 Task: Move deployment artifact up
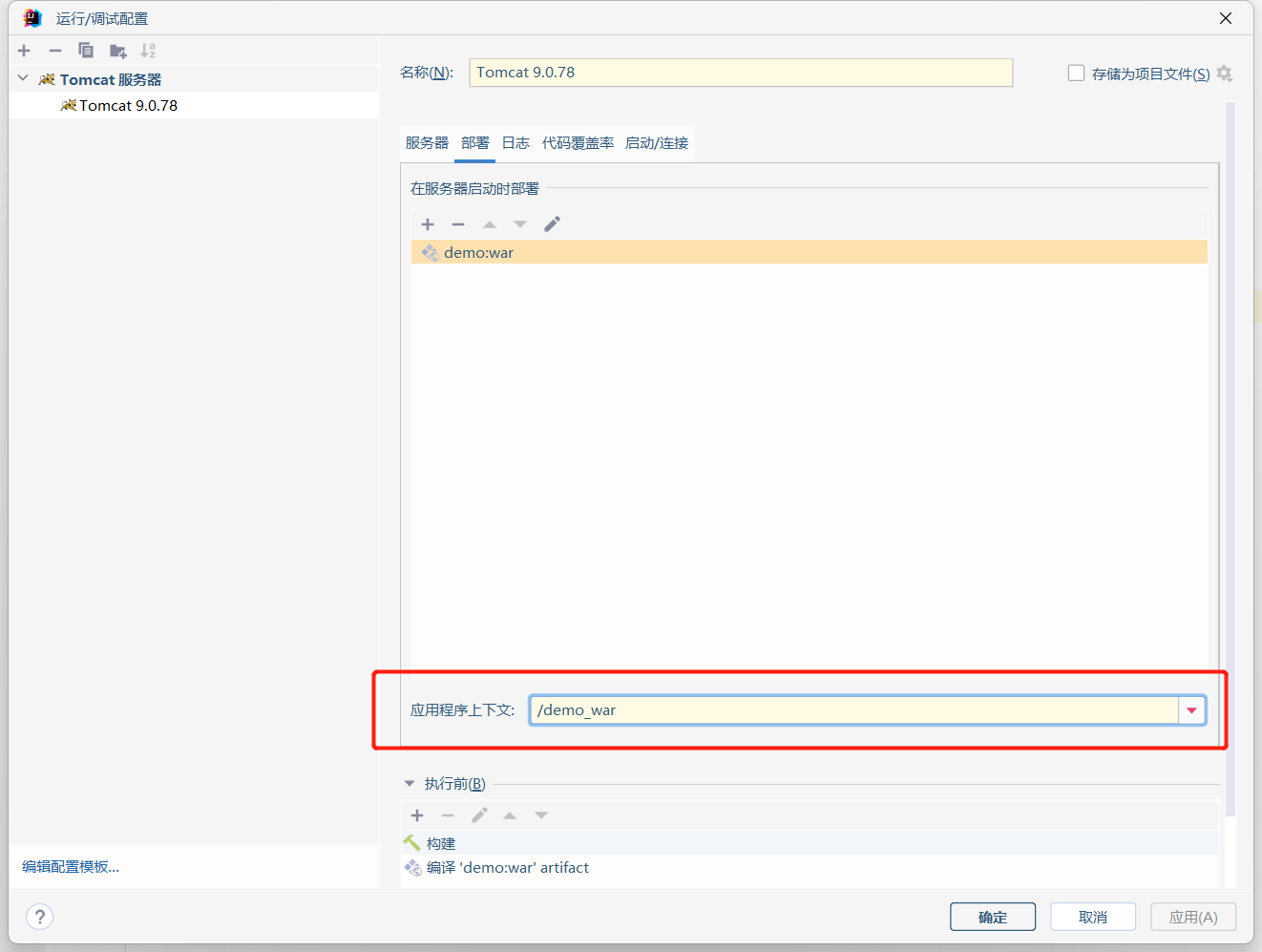(x=490, y=224)
